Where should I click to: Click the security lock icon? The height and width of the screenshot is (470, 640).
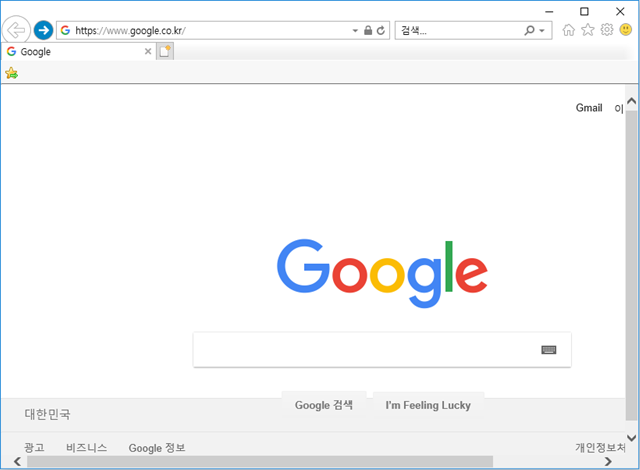(x=368, y=30)
